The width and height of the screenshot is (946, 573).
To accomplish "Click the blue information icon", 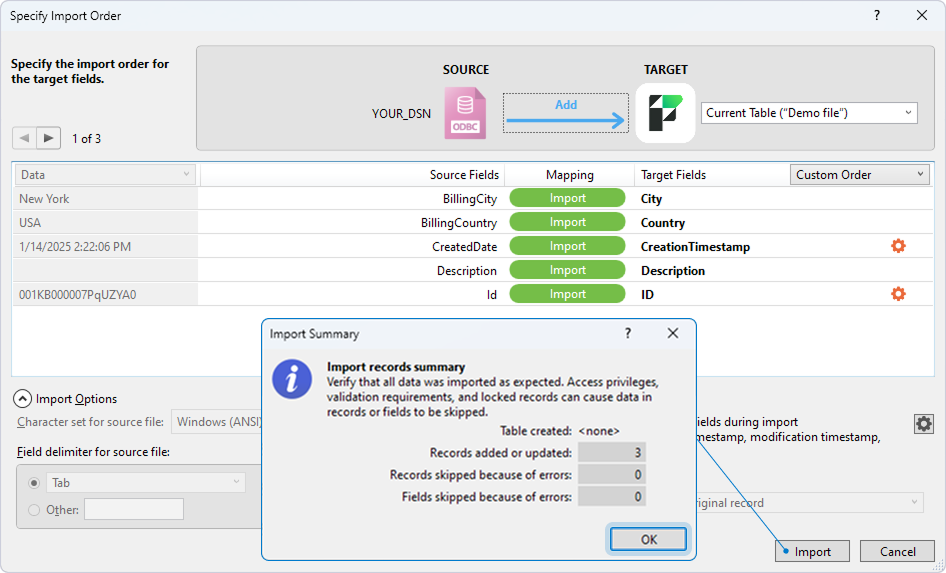I will tap(292, 379).
